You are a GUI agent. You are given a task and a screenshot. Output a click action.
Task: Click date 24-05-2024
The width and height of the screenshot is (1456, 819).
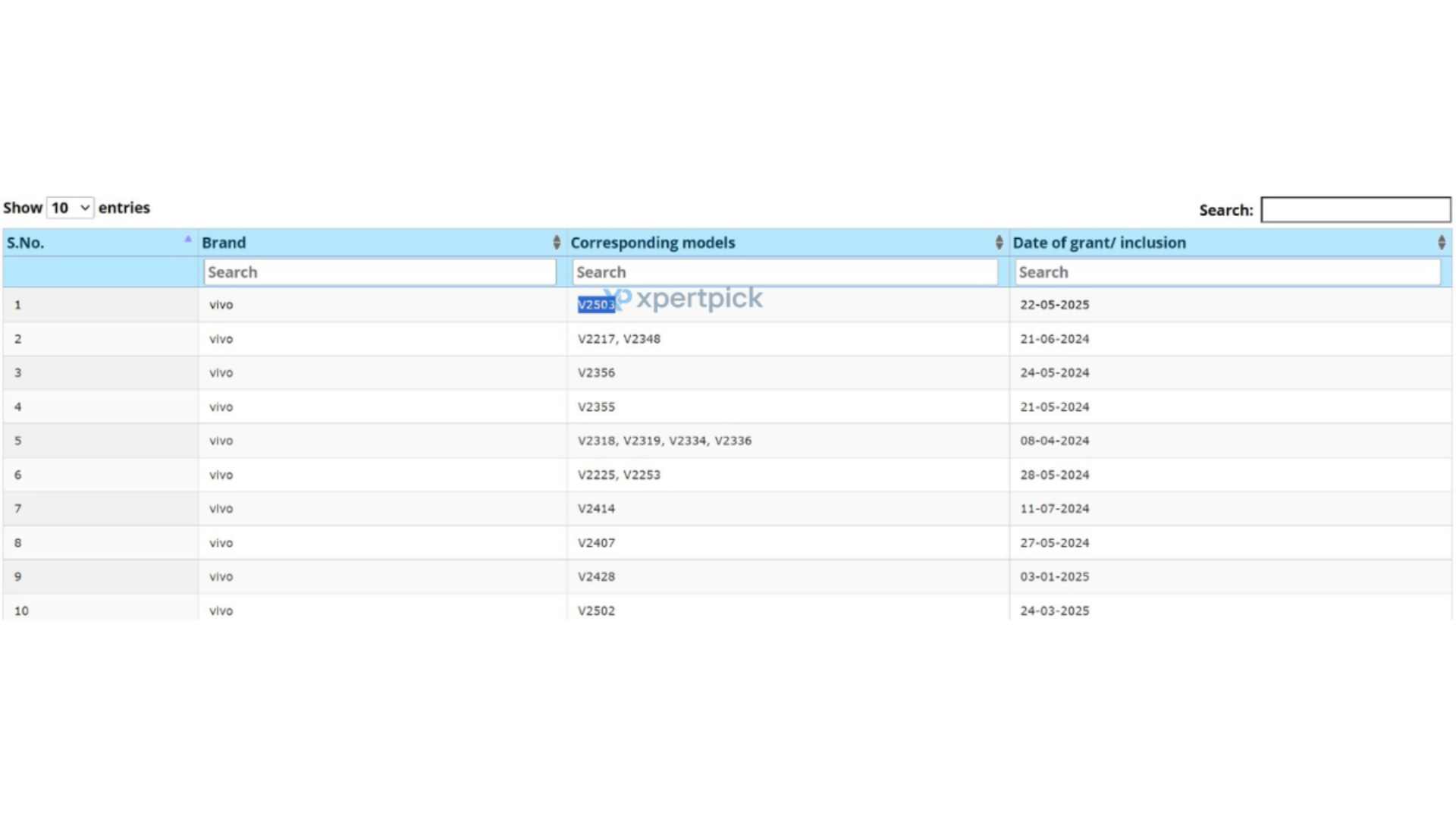[x=1054, y=373]
